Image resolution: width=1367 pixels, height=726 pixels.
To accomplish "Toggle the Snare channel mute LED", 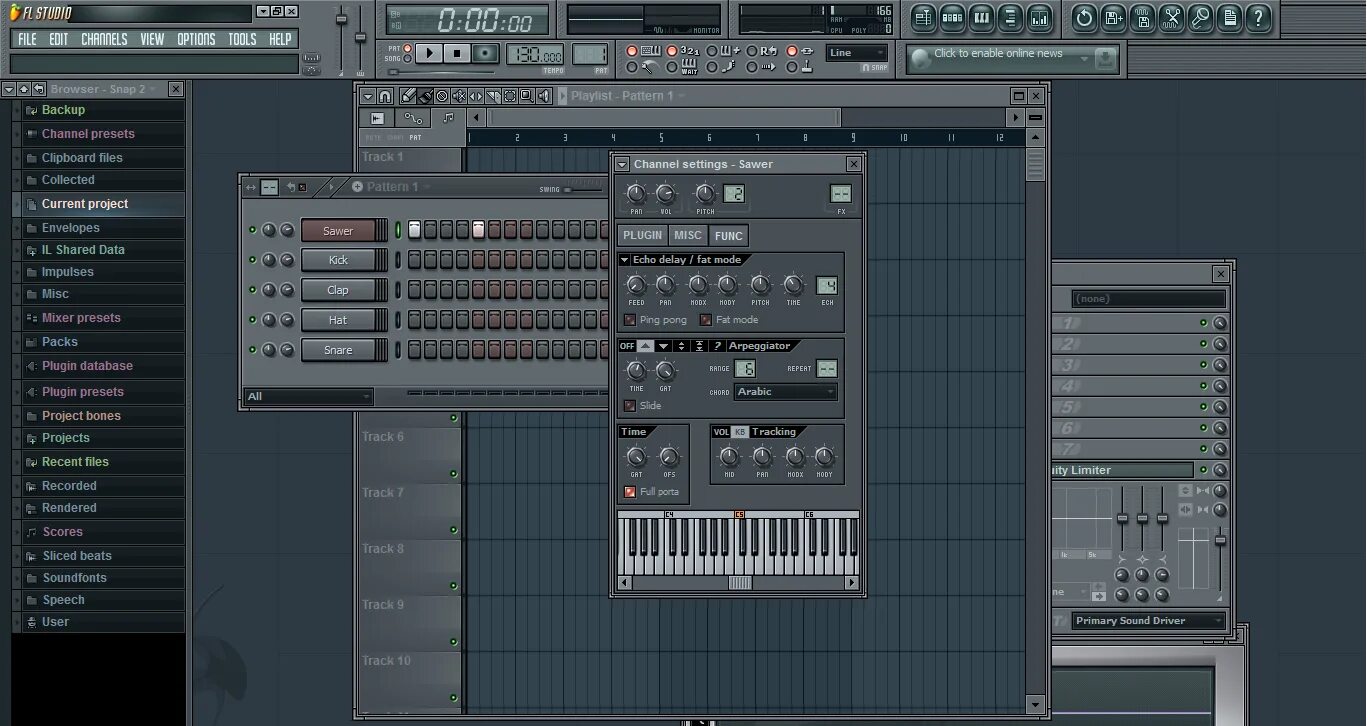I will 253,350.
